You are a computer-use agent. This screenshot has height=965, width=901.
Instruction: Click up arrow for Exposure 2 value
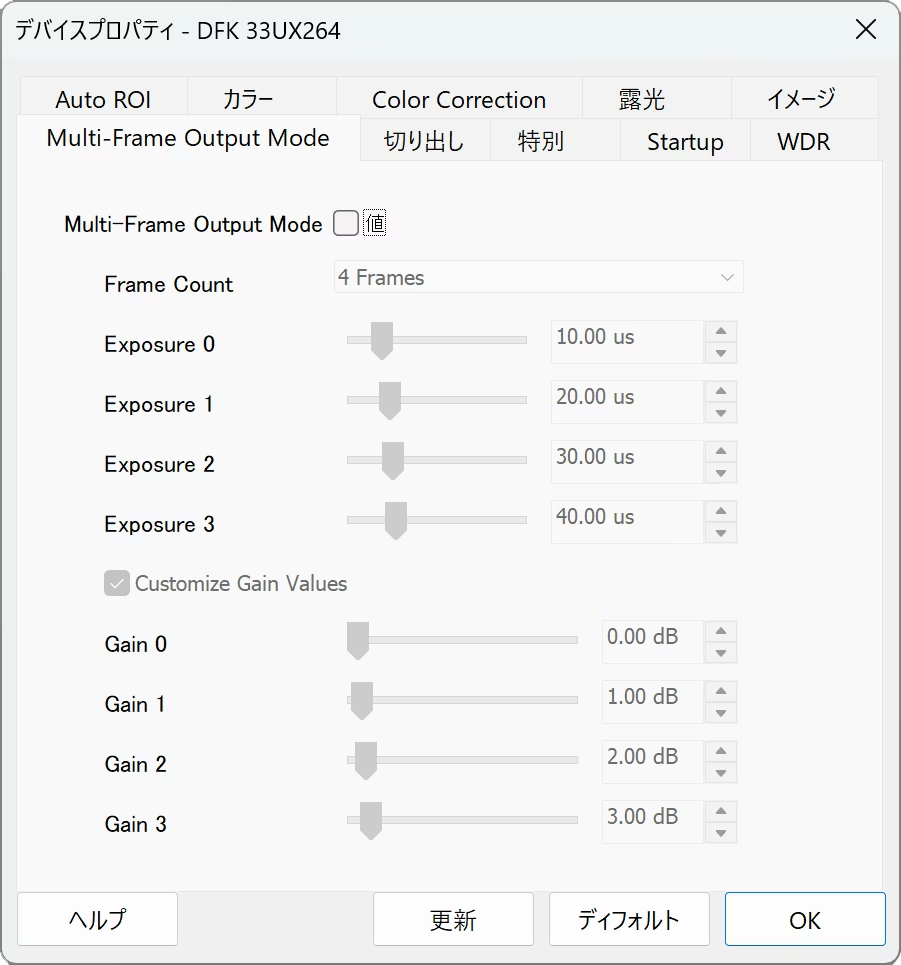(720, 452)
